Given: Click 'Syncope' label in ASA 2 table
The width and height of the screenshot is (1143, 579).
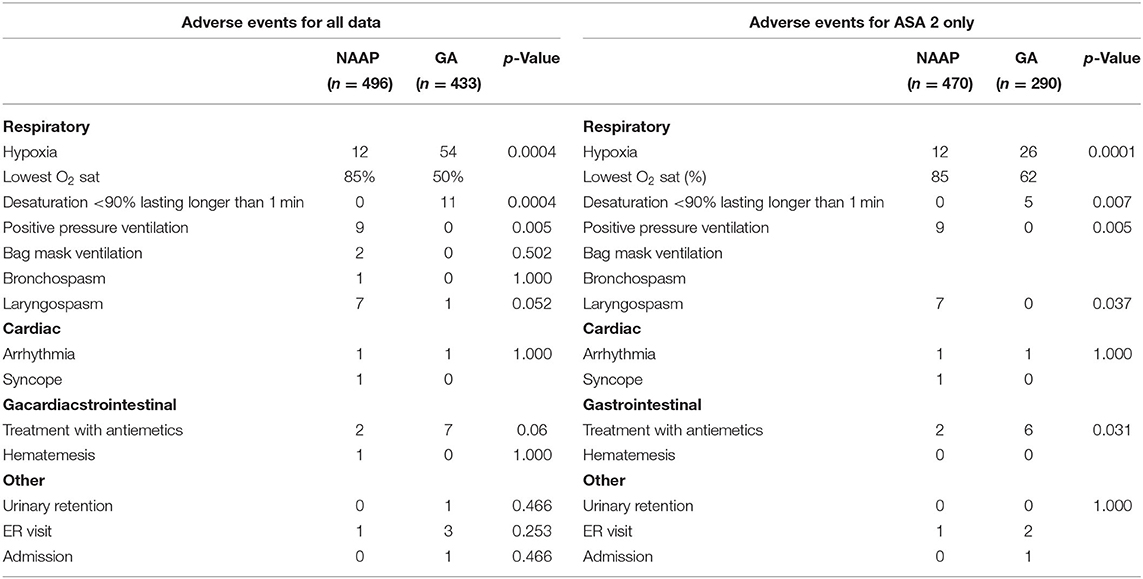Looking at the screenshot, I should (x=613, y=380).
